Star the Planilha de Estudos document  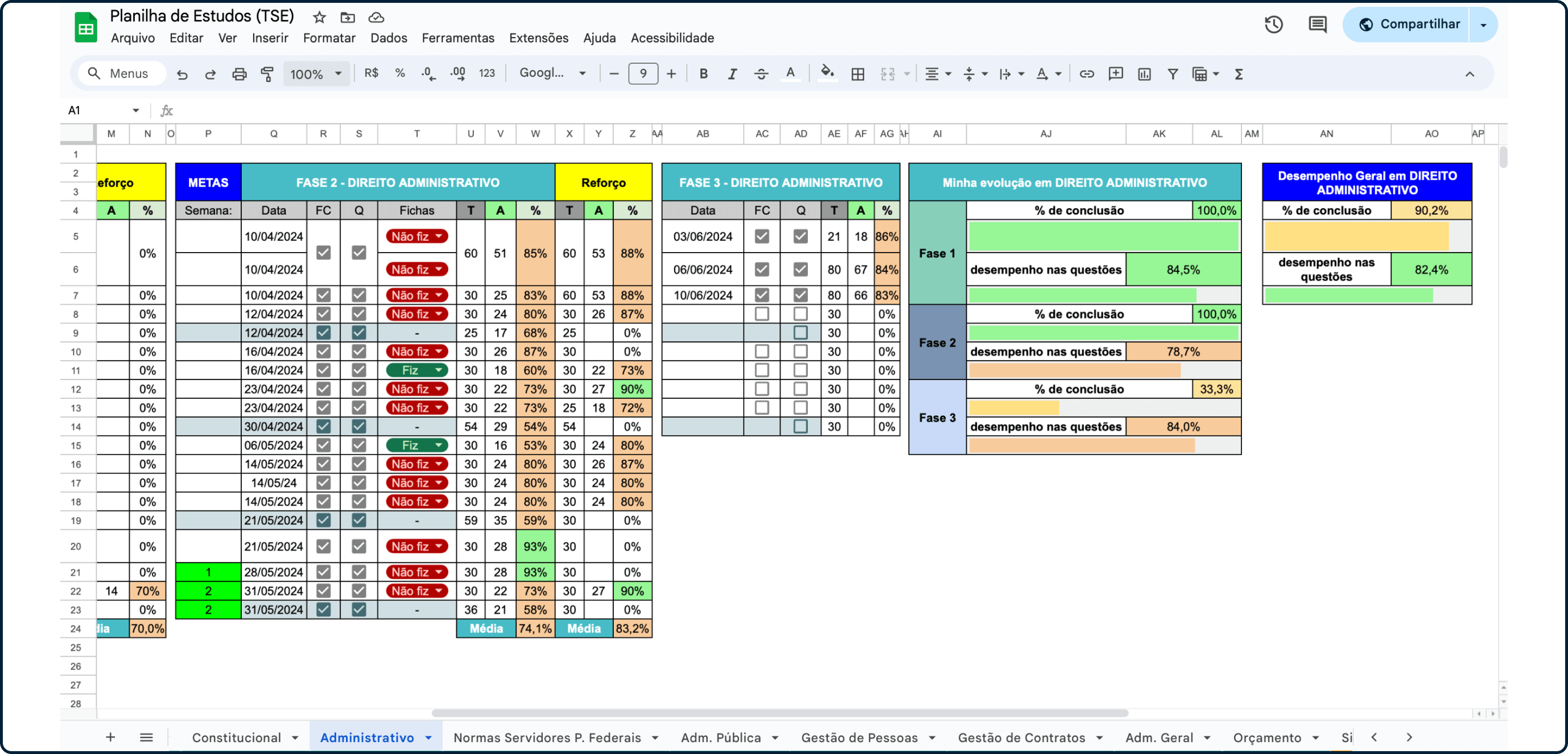point(319,17)
